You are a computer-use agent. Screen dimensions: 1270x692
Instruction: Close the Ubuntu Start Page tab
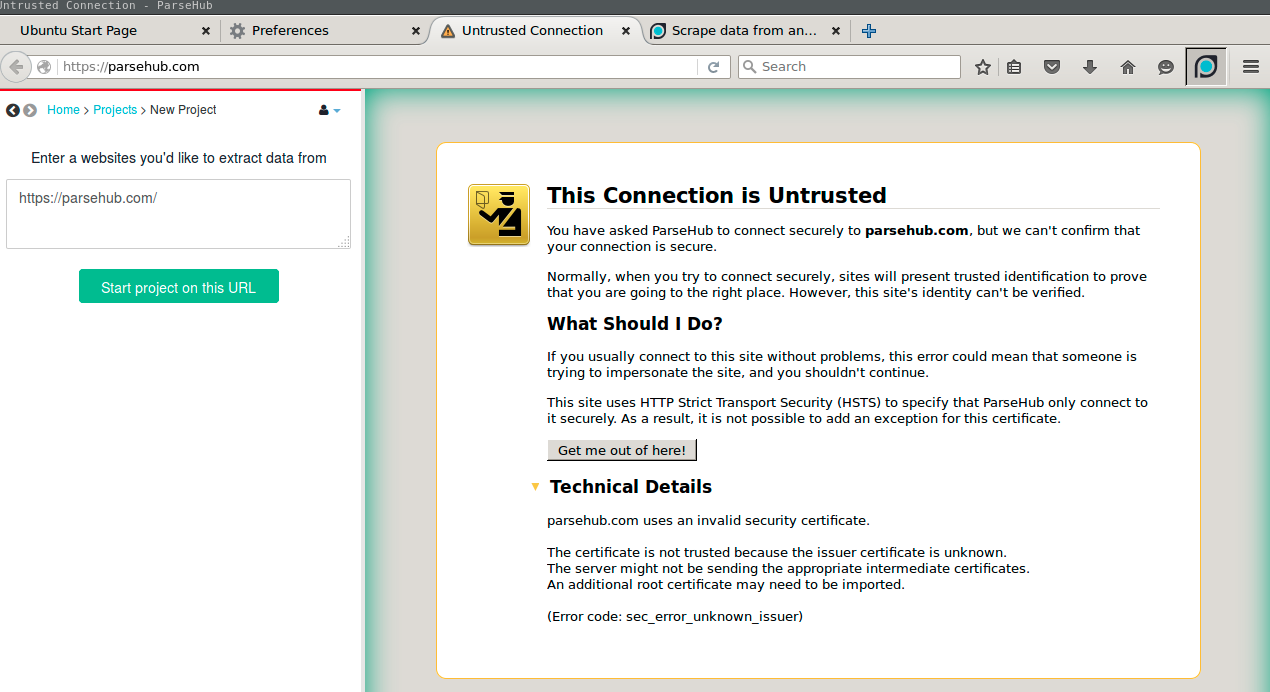click(206, 31)
